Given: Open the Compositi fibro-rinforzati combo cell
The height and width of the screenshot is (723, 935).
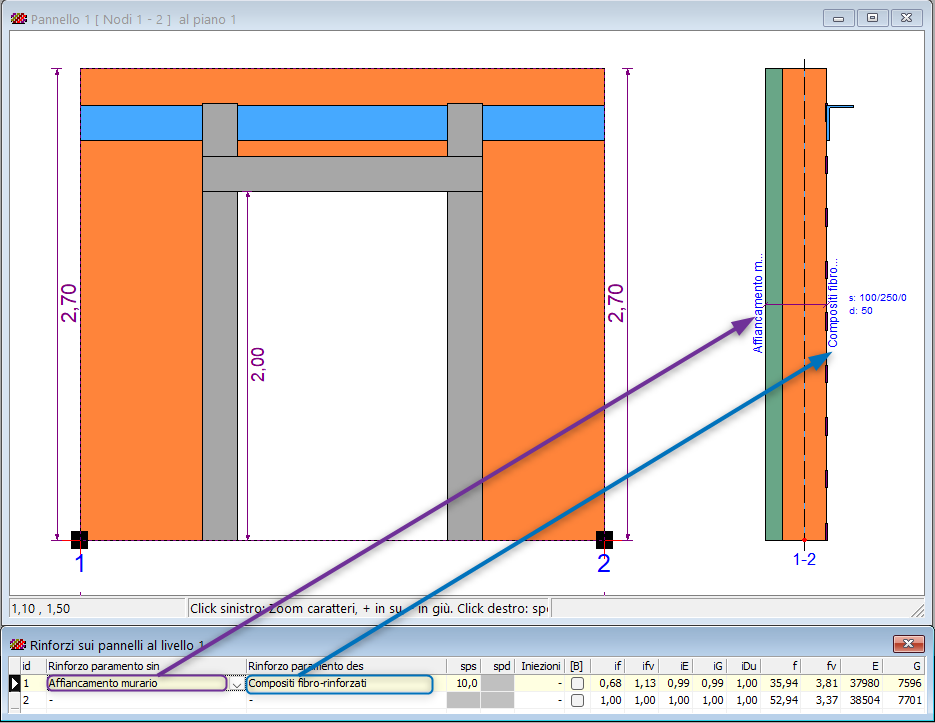Looking at the screenshot, I should (340, 683).
